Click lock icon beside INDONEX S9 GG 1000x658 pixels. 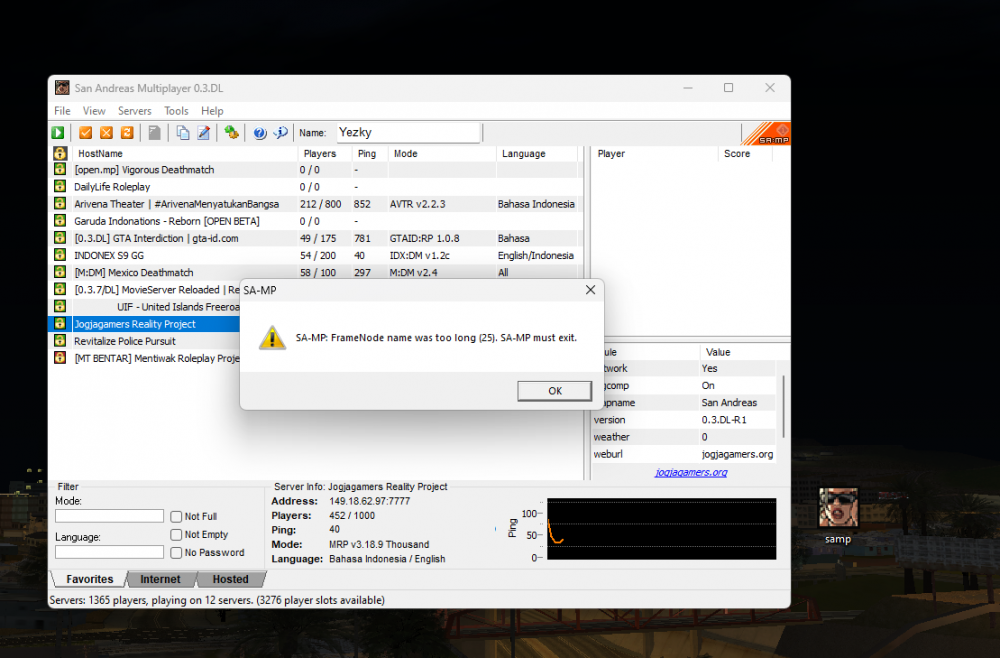pos(60,255)
